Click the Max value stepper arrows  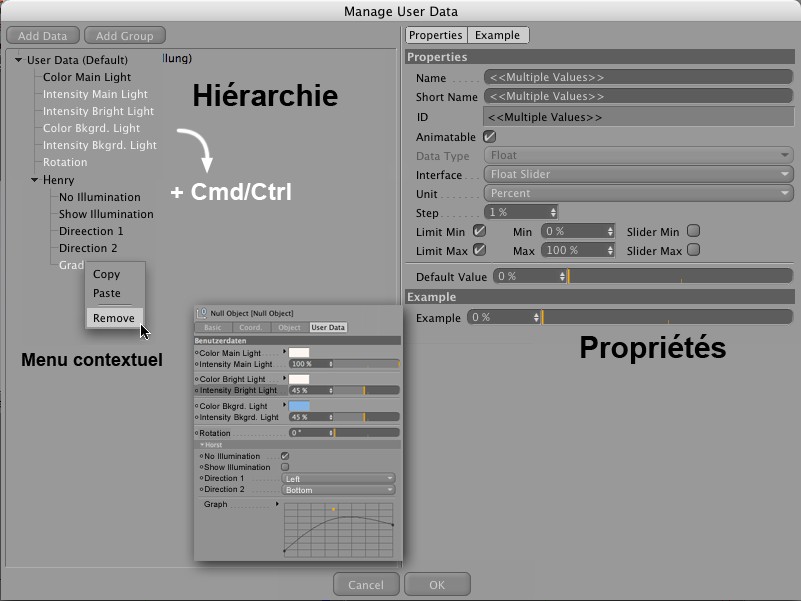(610, 250)
